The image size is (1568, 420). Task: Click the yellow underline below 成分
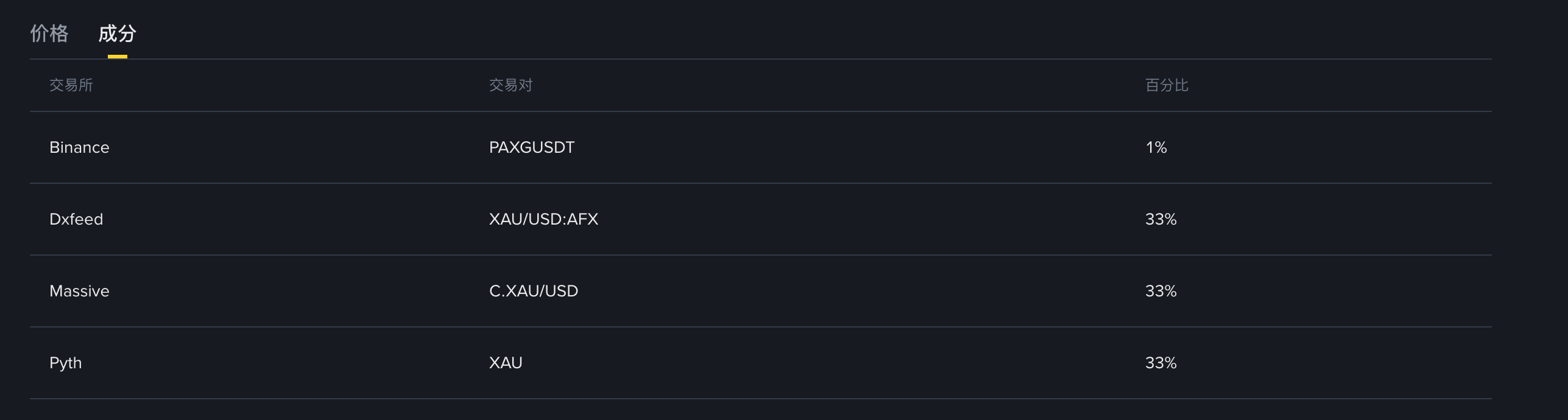click(117, 57)
